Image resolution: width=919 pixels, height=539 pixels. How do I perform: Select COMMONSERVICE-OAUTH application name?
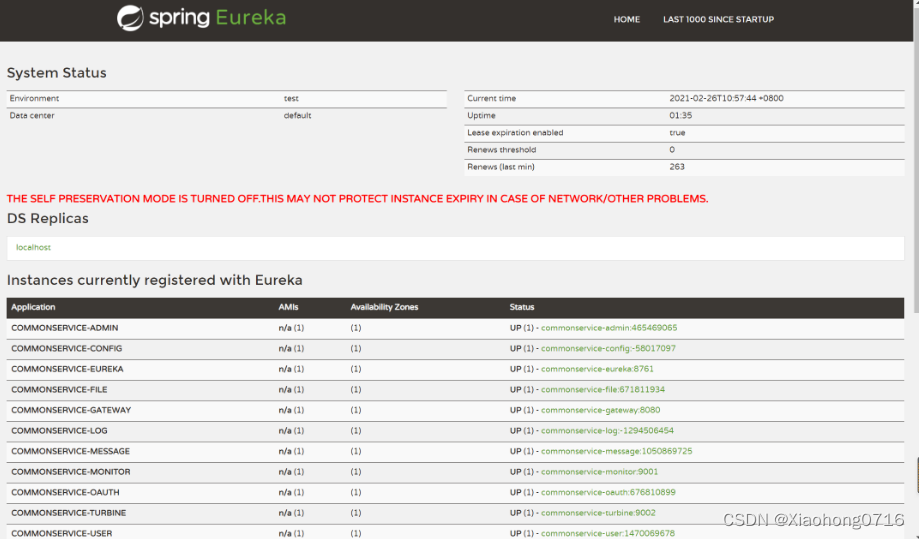click(65, 492)
